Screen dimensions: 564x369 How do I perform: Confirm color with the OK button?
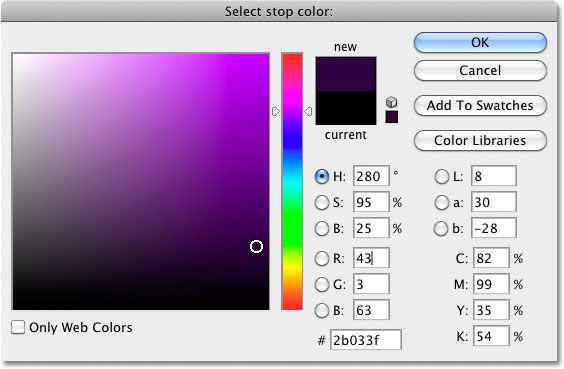pos(480,42)
